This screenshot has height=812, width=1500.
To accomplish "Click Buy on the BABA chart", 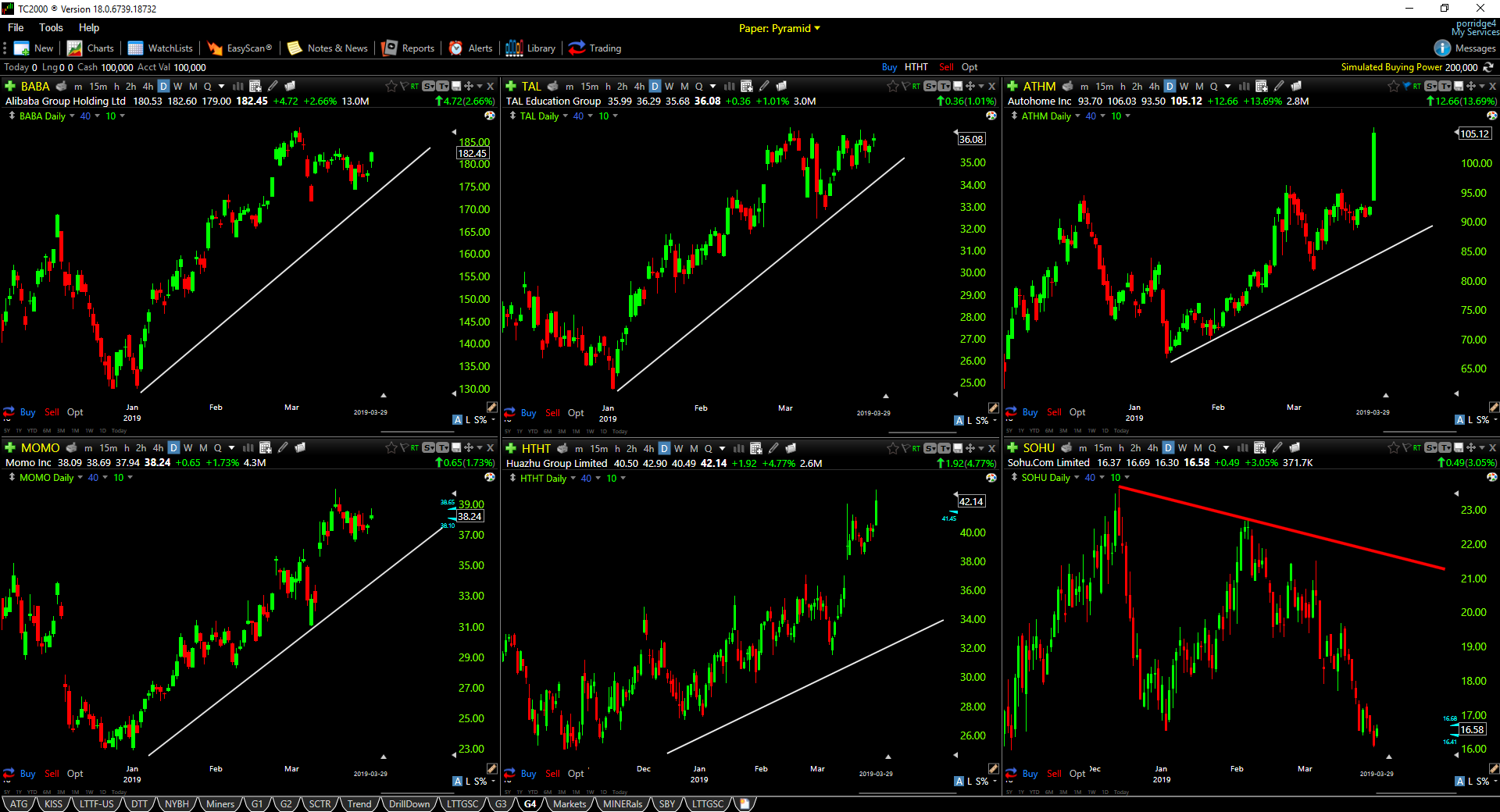I will coord(27,412).
